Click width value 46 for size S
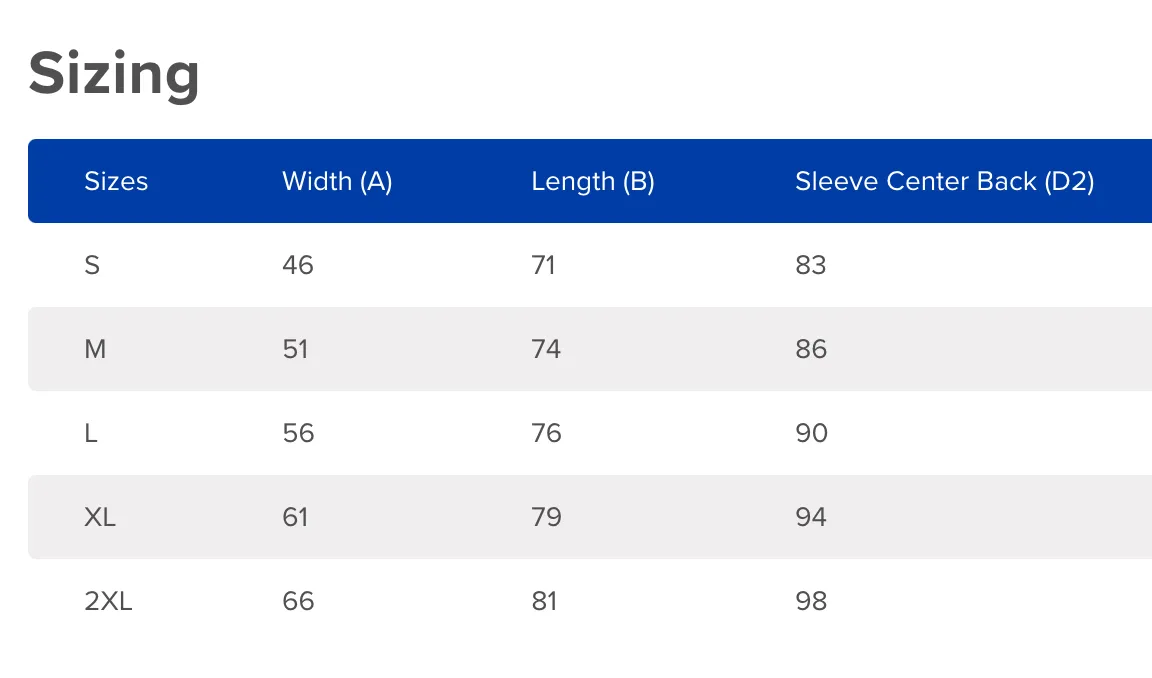Viewport: 1152px width, 678px height. pos(298,265)
